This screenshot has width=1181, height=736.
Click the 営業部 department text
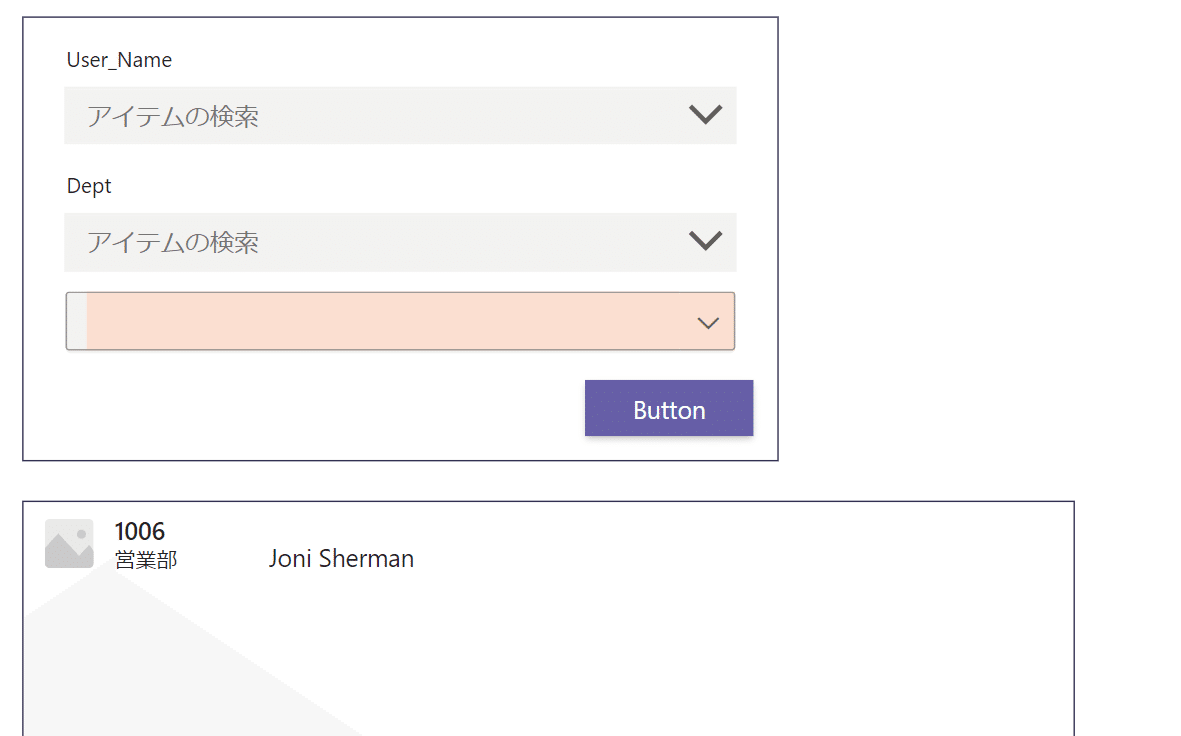(146, 560)
